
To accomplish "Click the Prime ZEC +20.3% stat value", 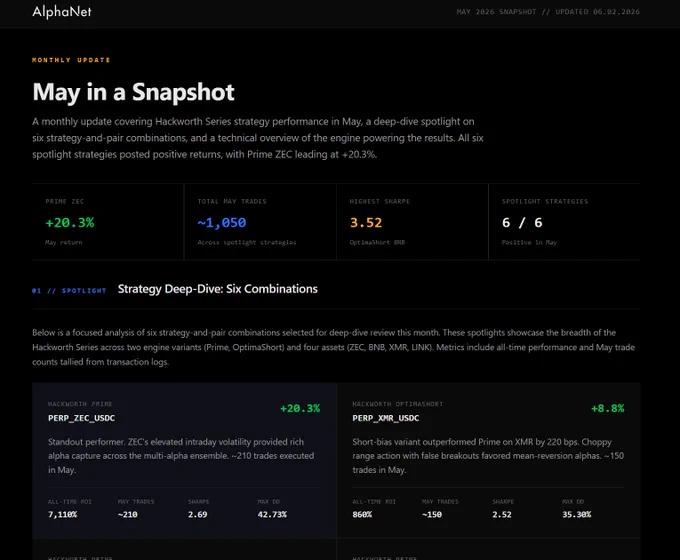I will pyautogui.click(x=70, y=223).
